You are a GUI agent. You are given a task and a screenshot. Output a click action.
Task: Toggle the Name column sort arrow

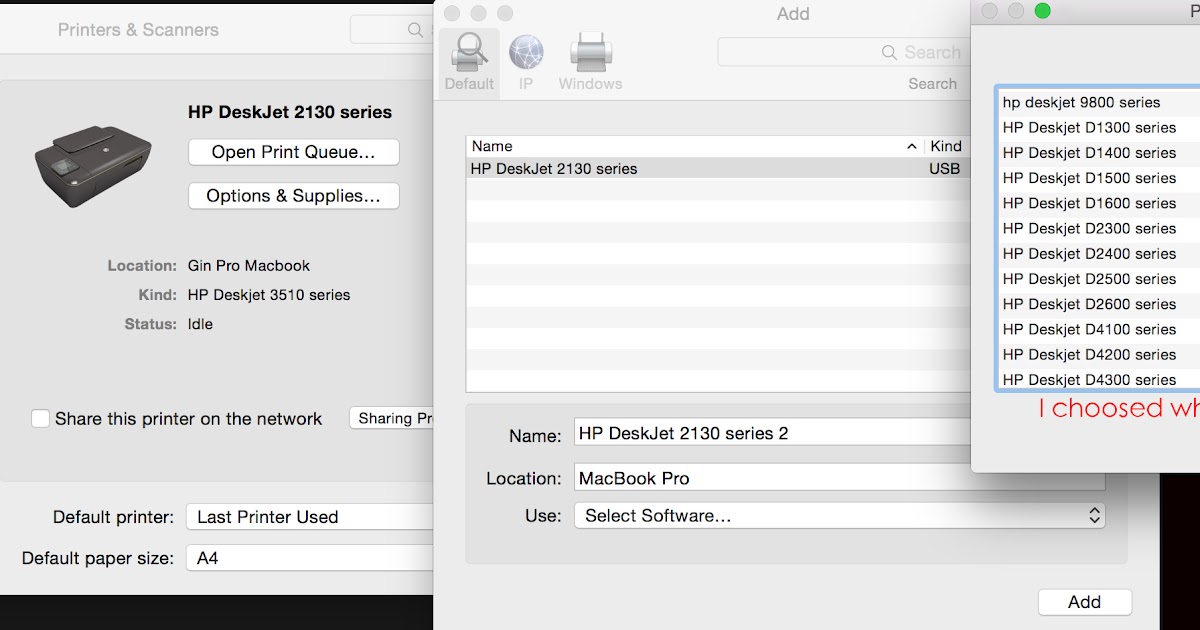[912, 146]
